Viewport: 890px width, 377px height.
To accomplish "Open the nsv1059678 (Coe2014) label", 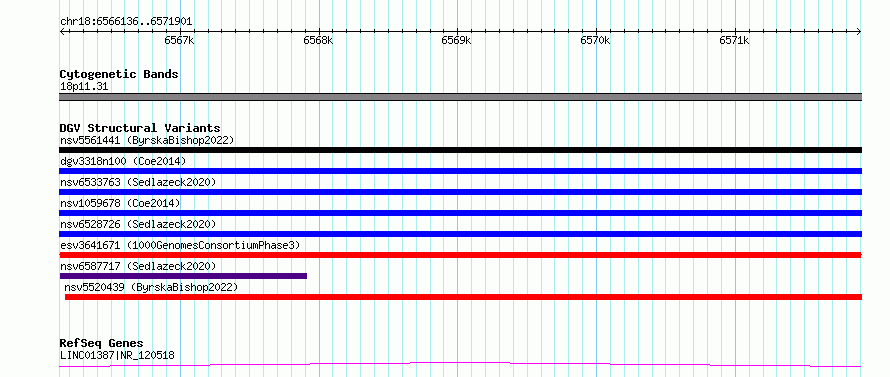I will point(120,203).
